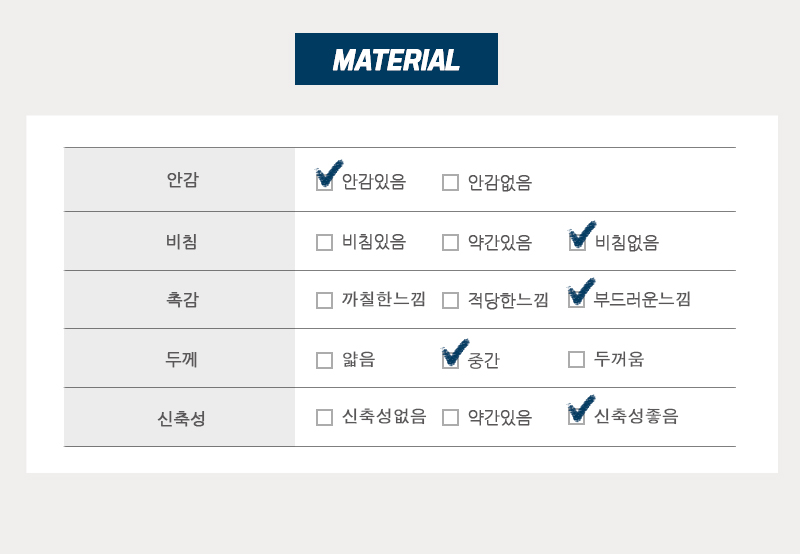Image resolution: width=800 pixels, height=554 pixels.
Task: Check the 까칠한느낌 checkbox
Action: (324, 300)
